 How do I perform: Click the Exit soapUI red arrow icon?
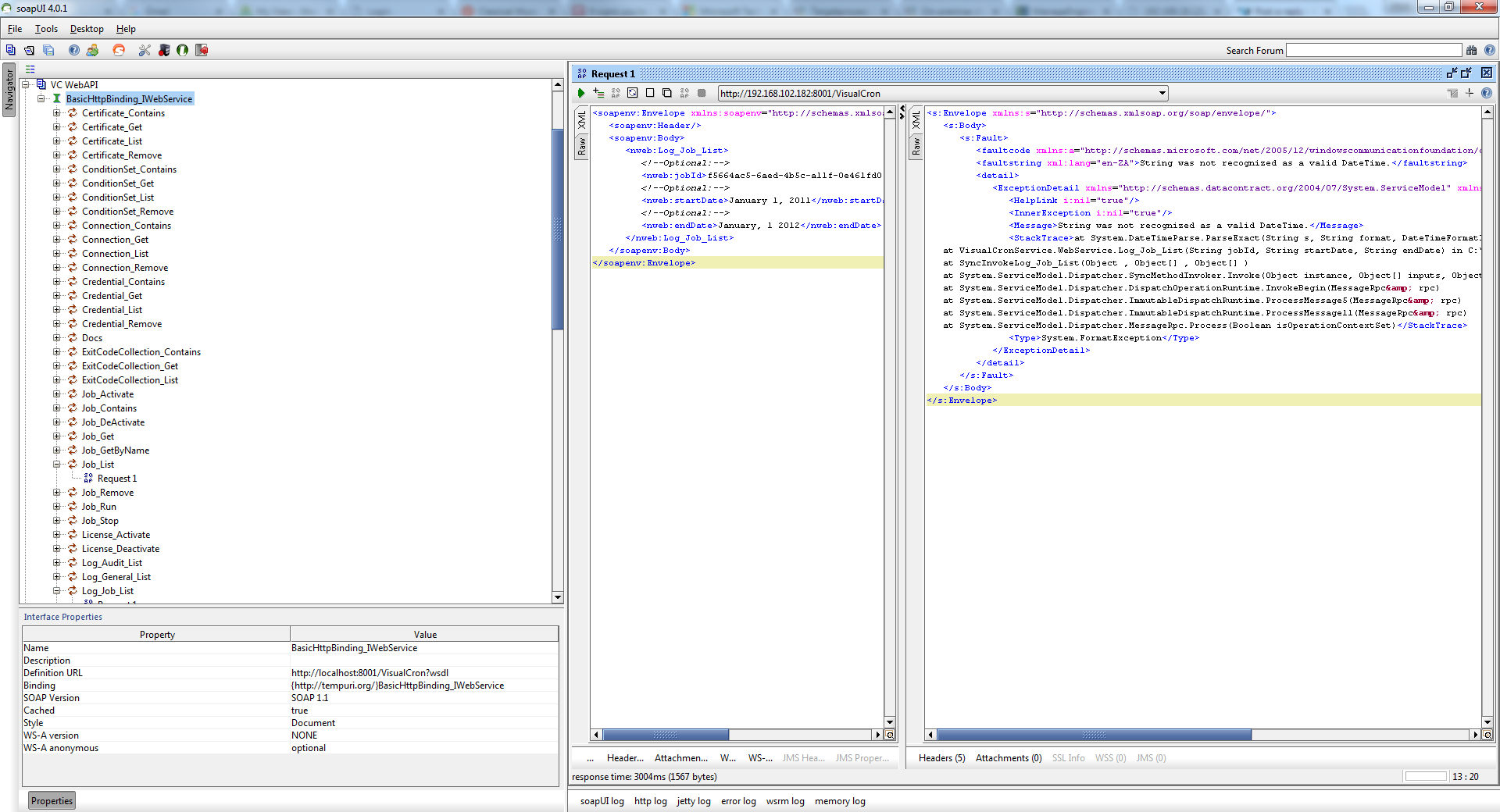click(x=202, y=50)
